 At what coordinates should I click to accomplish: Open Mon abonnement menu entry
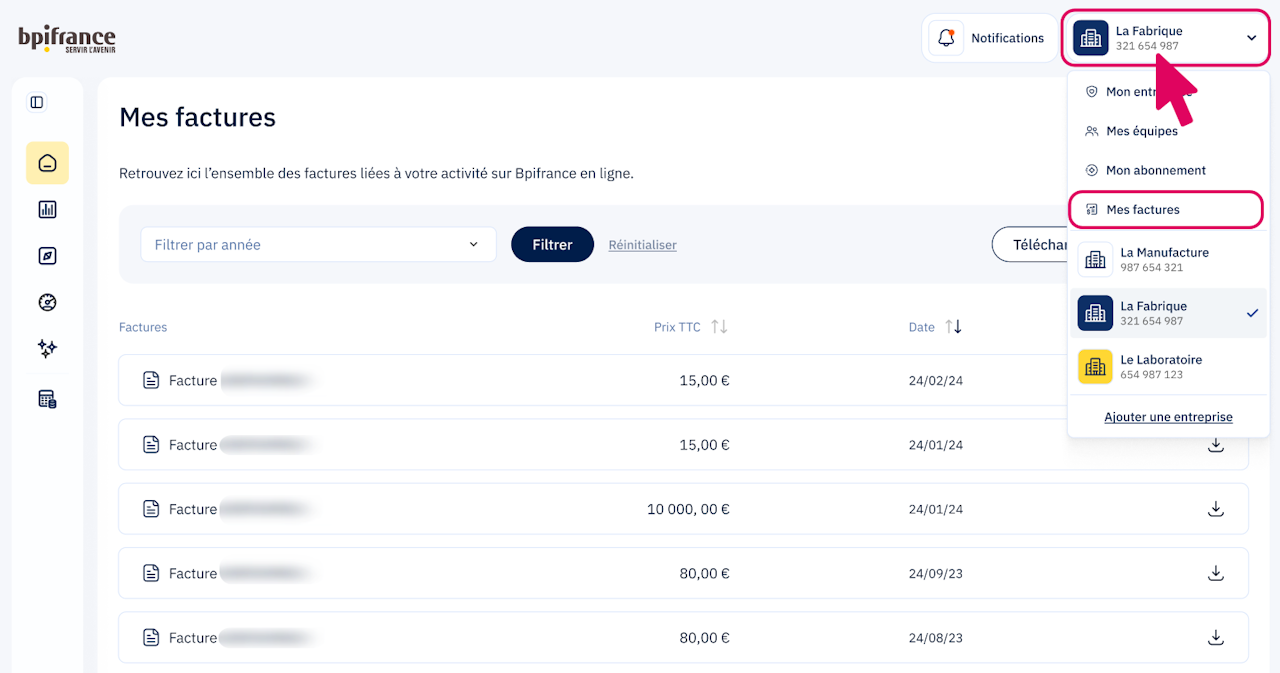pyautogui.click(x=1167, y=170)
